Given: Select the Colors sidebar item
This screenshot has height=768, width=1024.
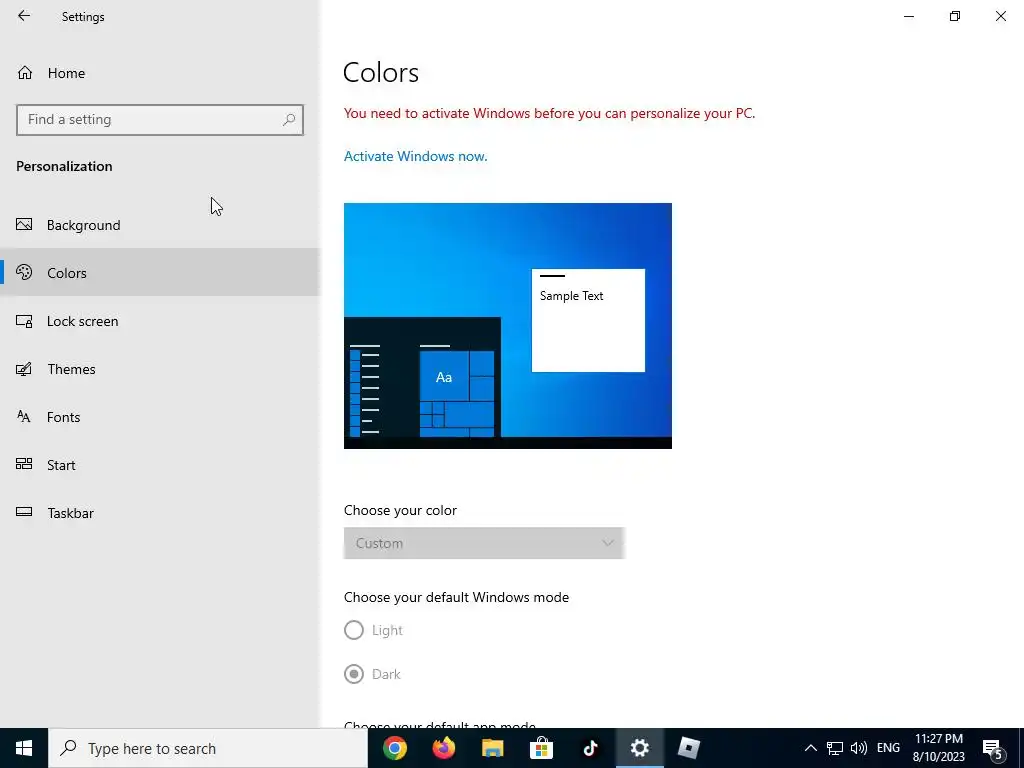Looking at the screenshot, I should tap(160, 272).
